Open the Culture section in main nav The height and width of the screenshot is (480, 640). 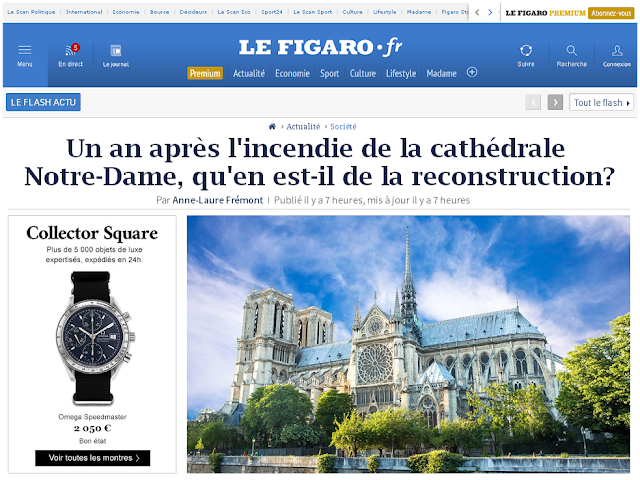point(362,73)
